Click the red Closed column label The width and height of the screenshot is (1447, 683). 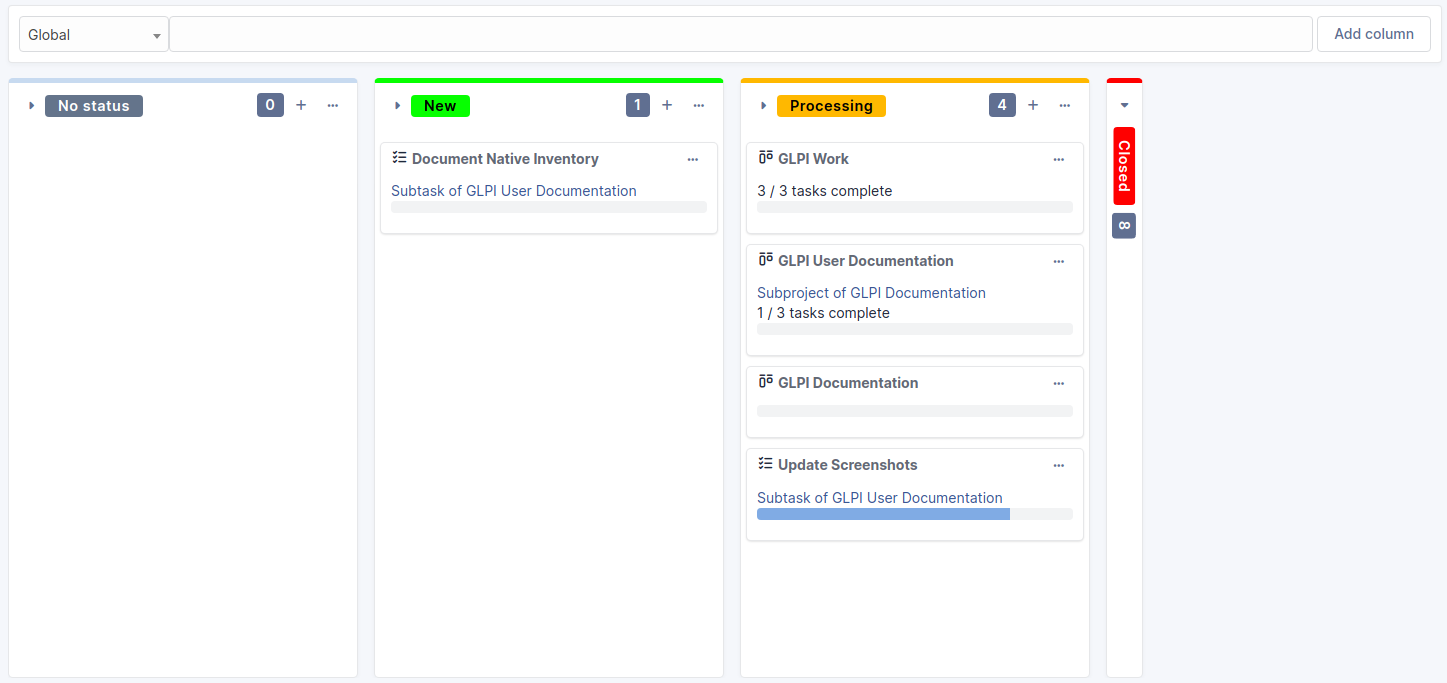[x=1124, y=166]
